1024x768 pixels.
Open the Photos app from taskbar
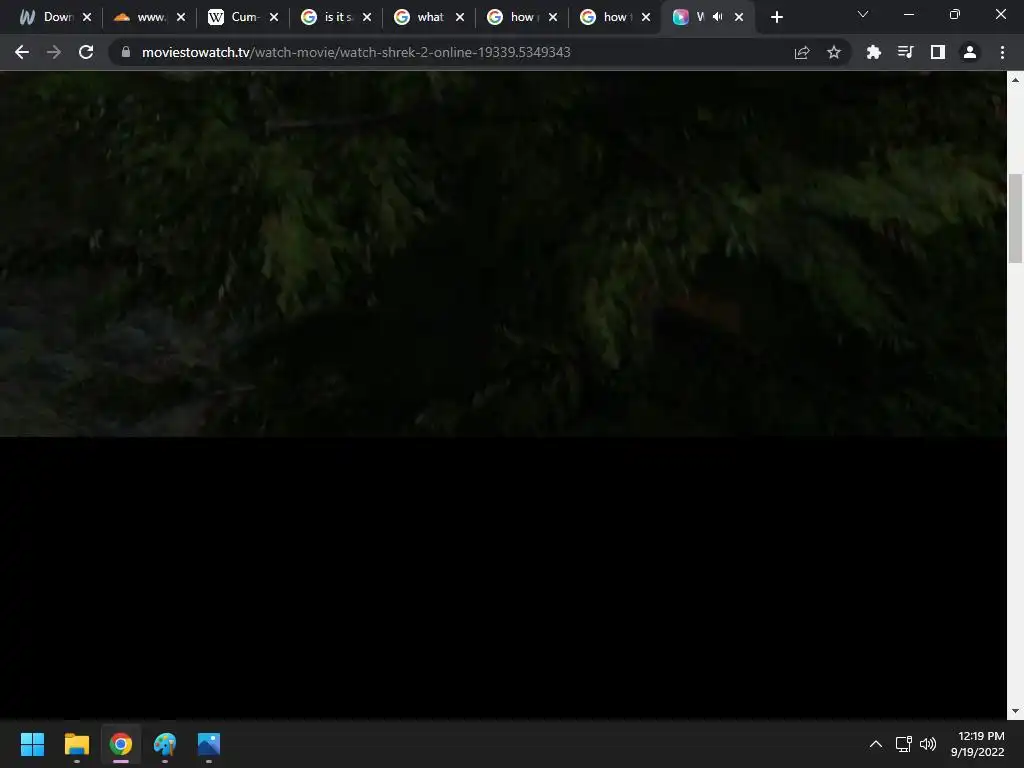click(x=209, y=744)
